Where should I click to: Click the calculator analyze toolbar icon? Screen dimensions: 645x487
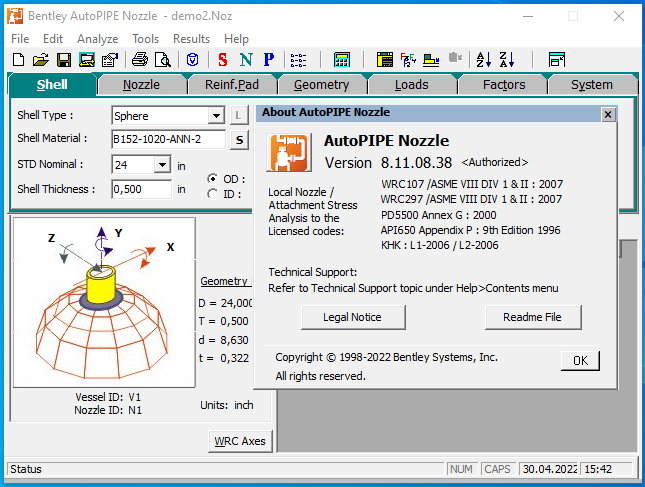342,60
